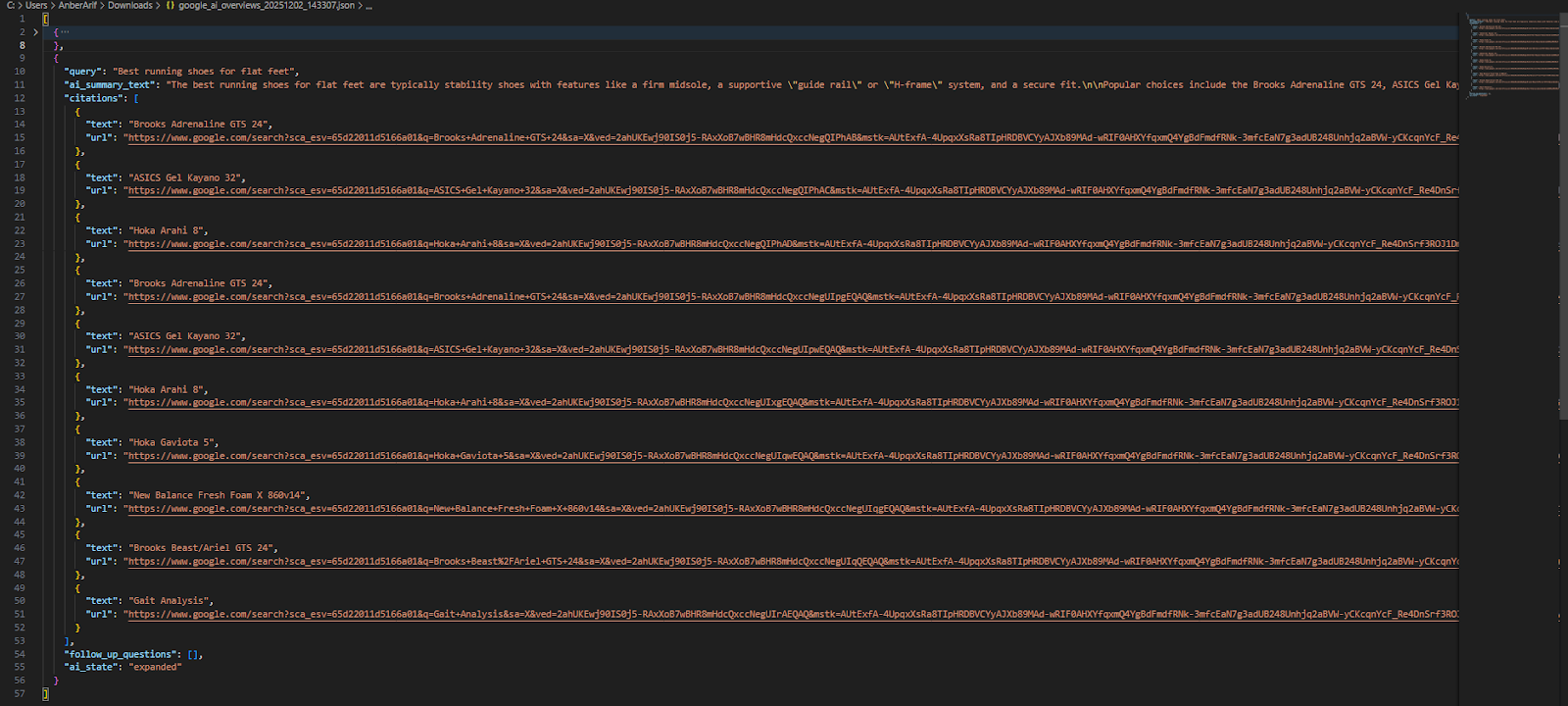The image size is (1568, 706).
Task: Open the URL link on line 15
Action: tap(791, 138)
